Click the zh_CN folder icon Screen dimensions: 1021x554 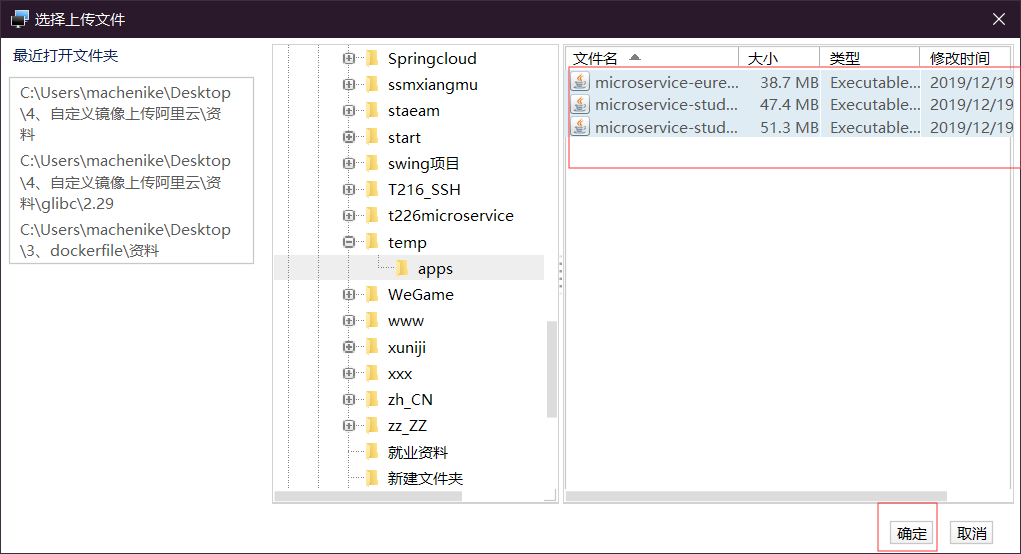click(x=372, y=400)
